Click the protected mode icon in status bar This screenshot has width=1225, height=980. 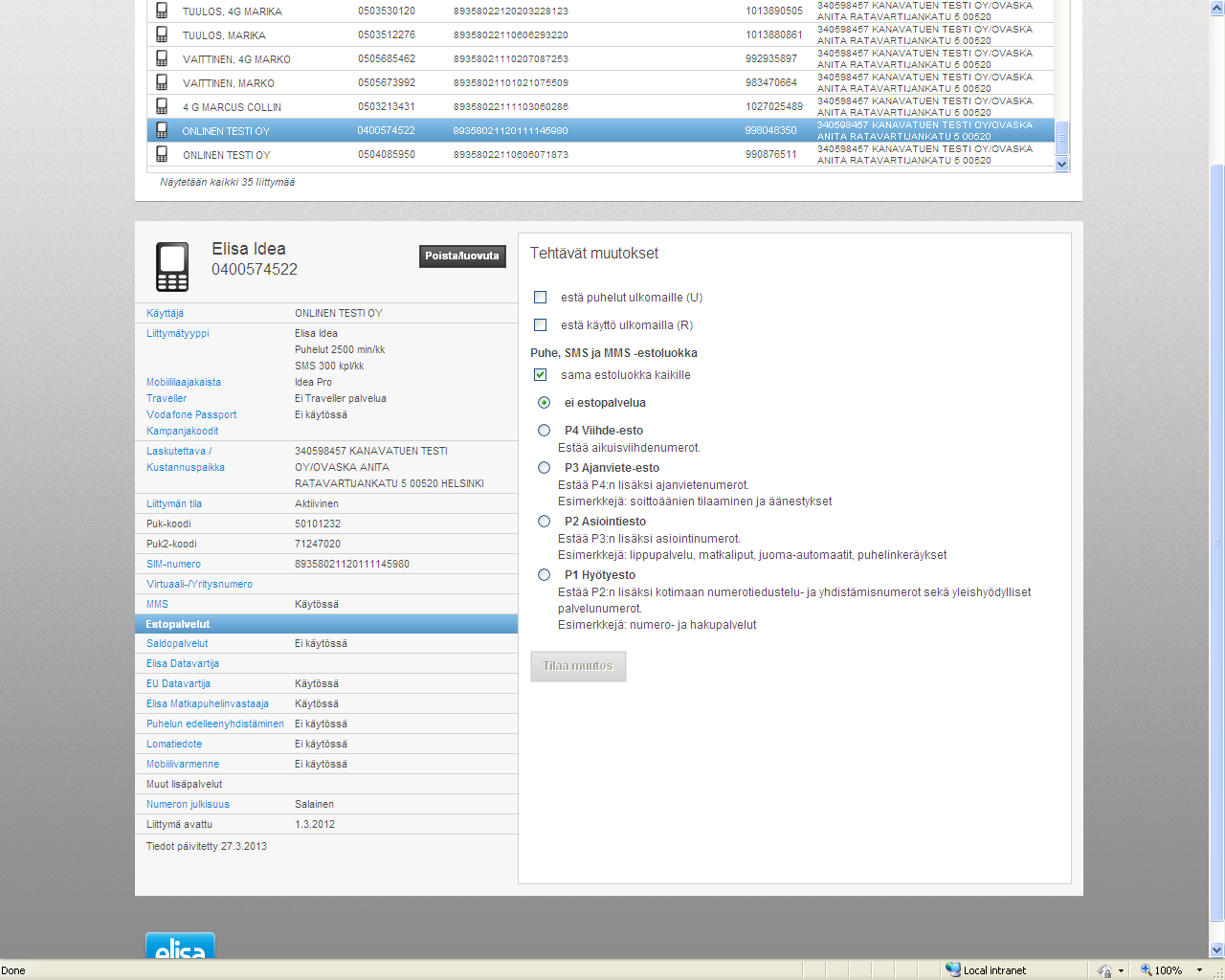(x=1104, y=970)
